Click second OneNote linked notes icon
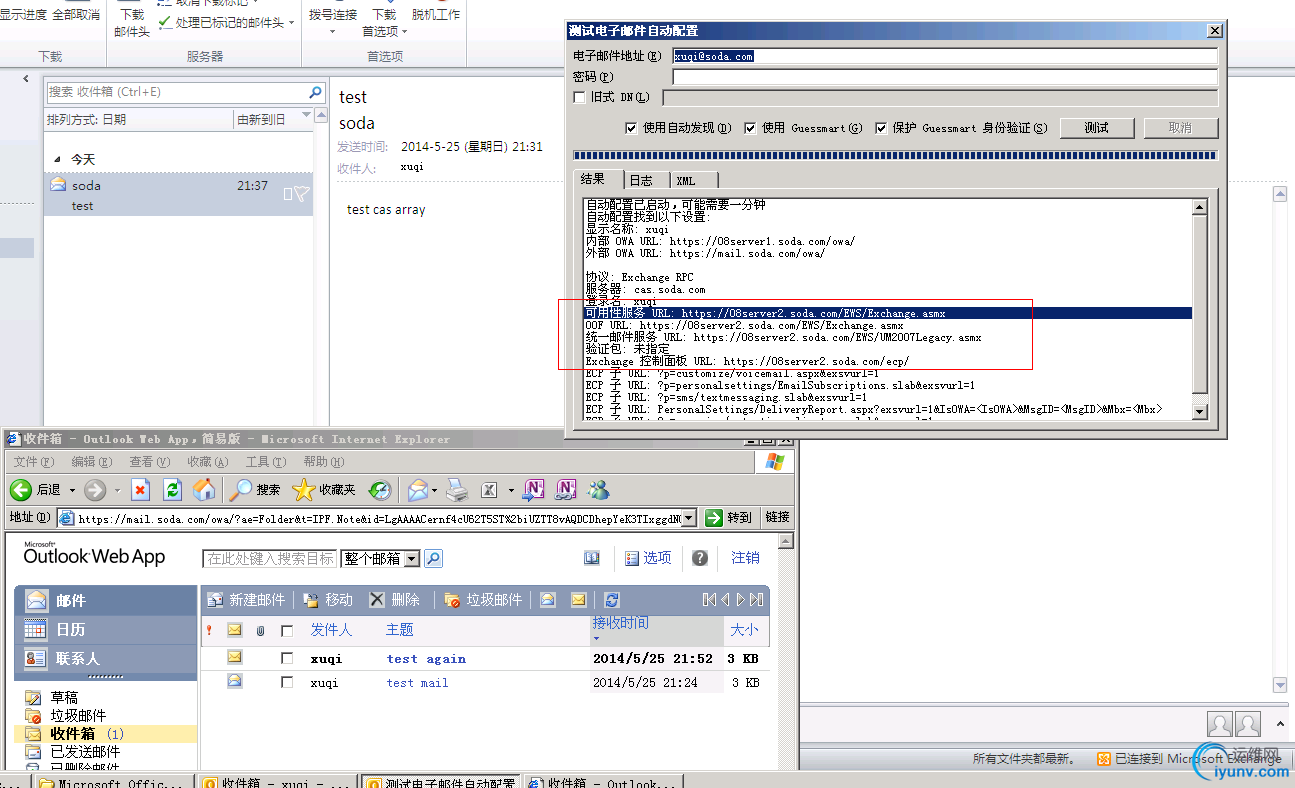The height and width of the screenshot is (788, 1295). (566, 489)
